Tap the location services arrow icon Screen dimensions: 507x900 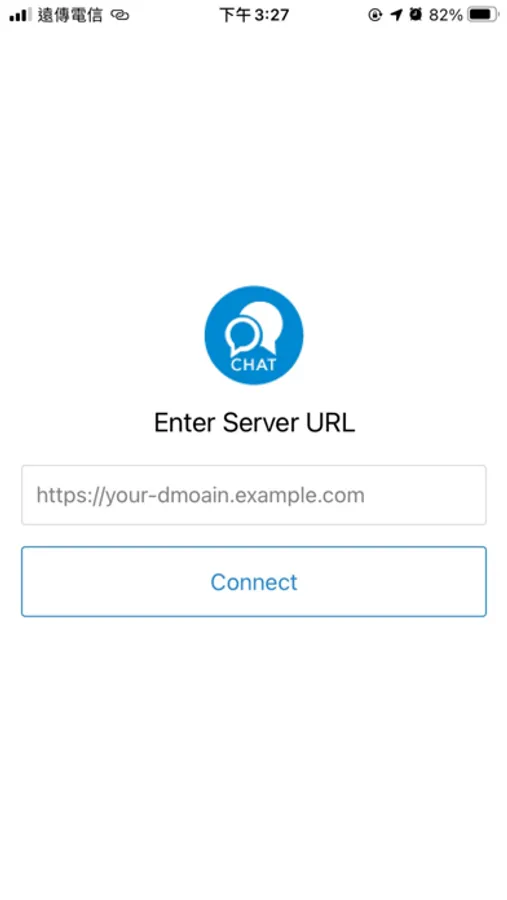tap(396, 15)
